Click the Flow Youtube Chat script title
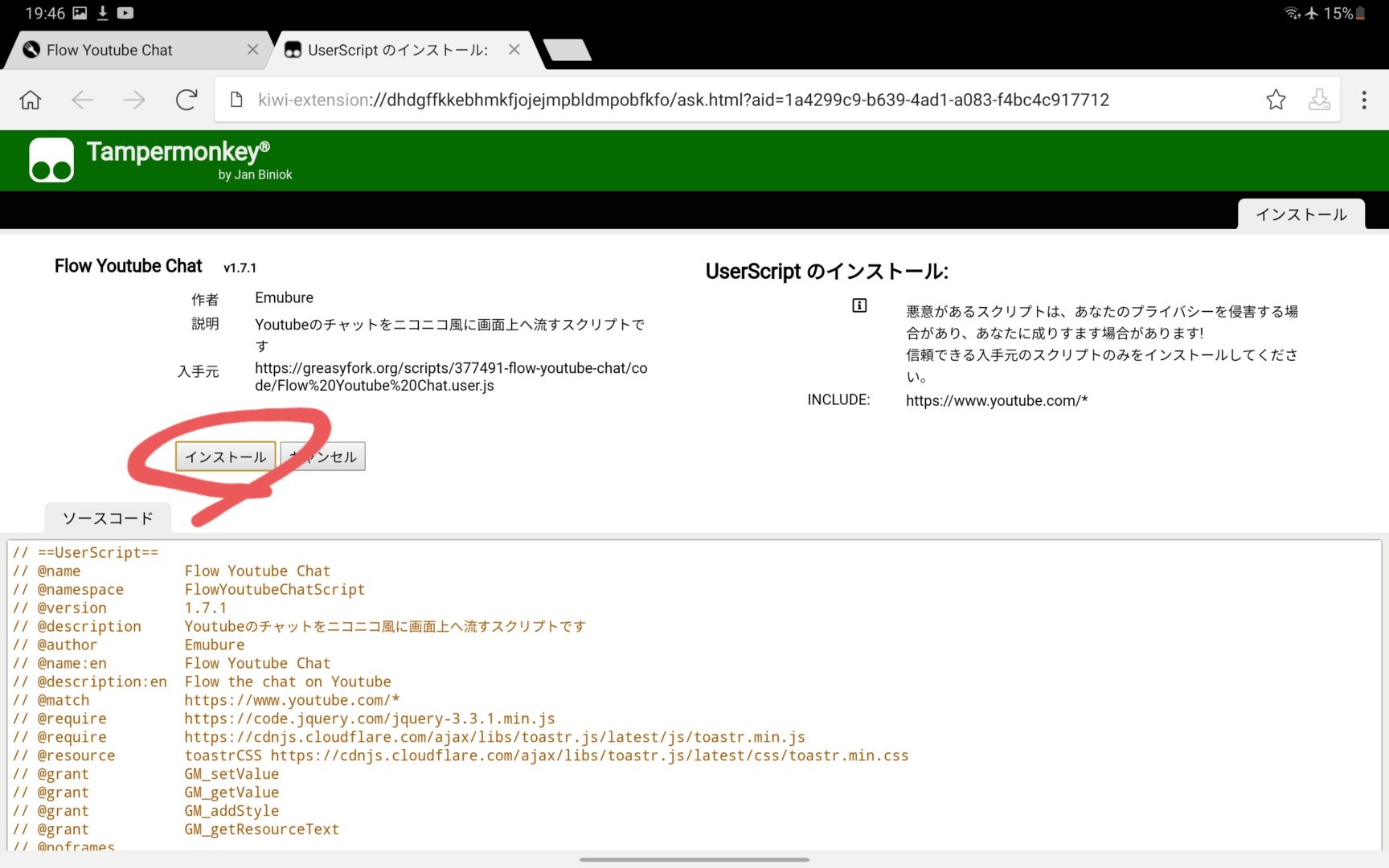Image resolution: width=1389 pixels, height=868 pixels. click(x=129, y=266)
